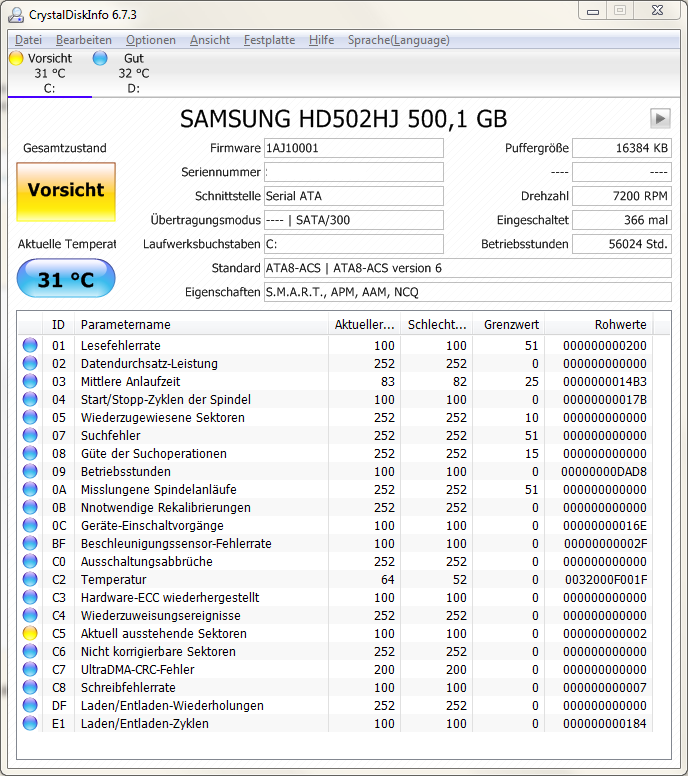Click the Betriebsstunden value 56024 Std.
The width and height of the screenshot is (688, 776).
pos(622,244)
